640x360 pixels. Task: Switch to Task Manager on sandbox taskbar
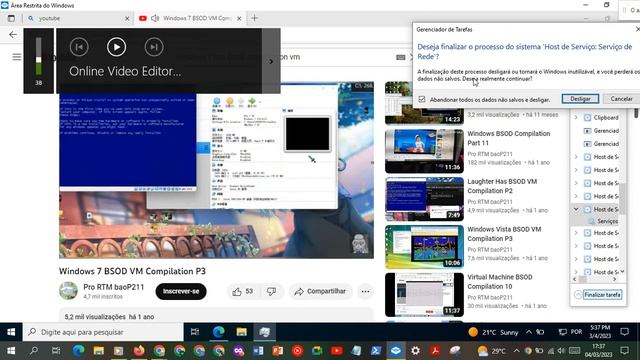(264, 332)
